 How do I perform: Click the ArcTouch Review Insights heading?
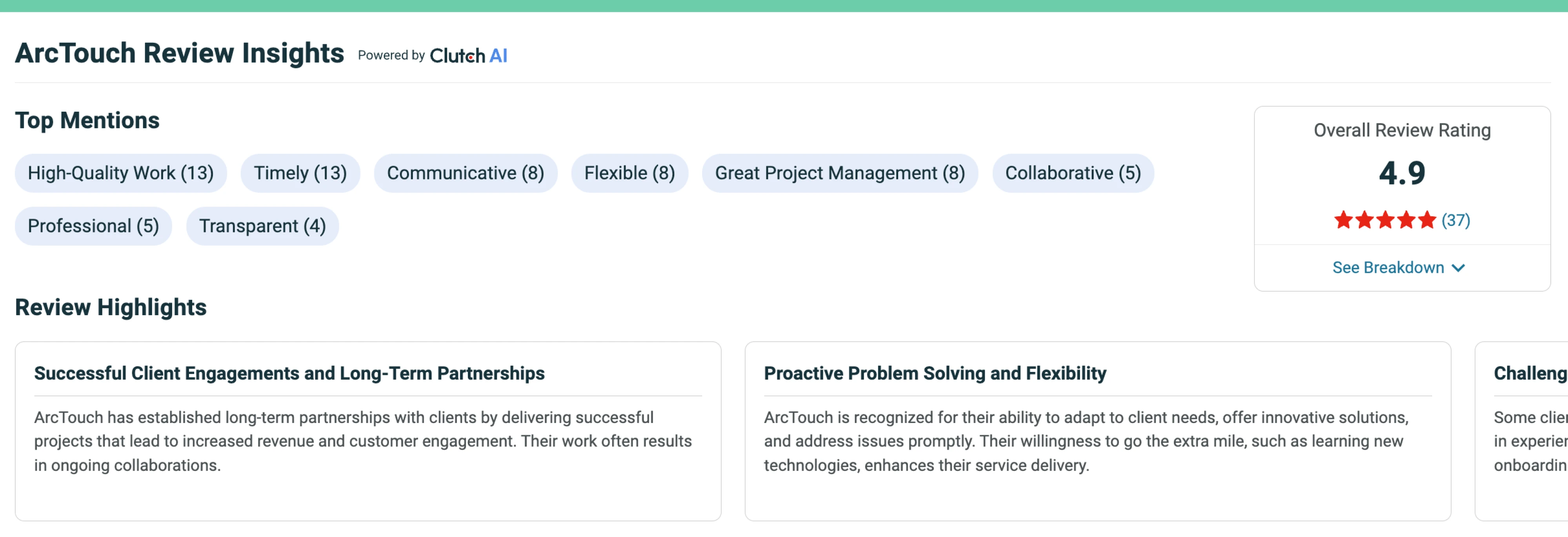180,54
